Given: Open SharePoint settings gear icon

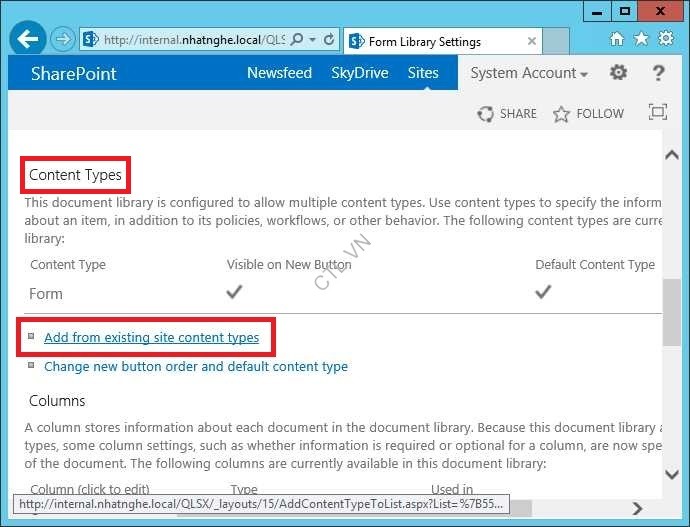Looking at the screenshot, I should click(x=619, y=73).
